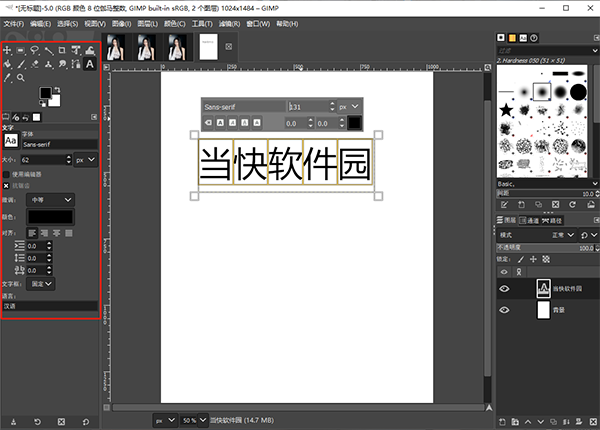Enable the 使用编辑器 checkbox

[x=6, y=174]
